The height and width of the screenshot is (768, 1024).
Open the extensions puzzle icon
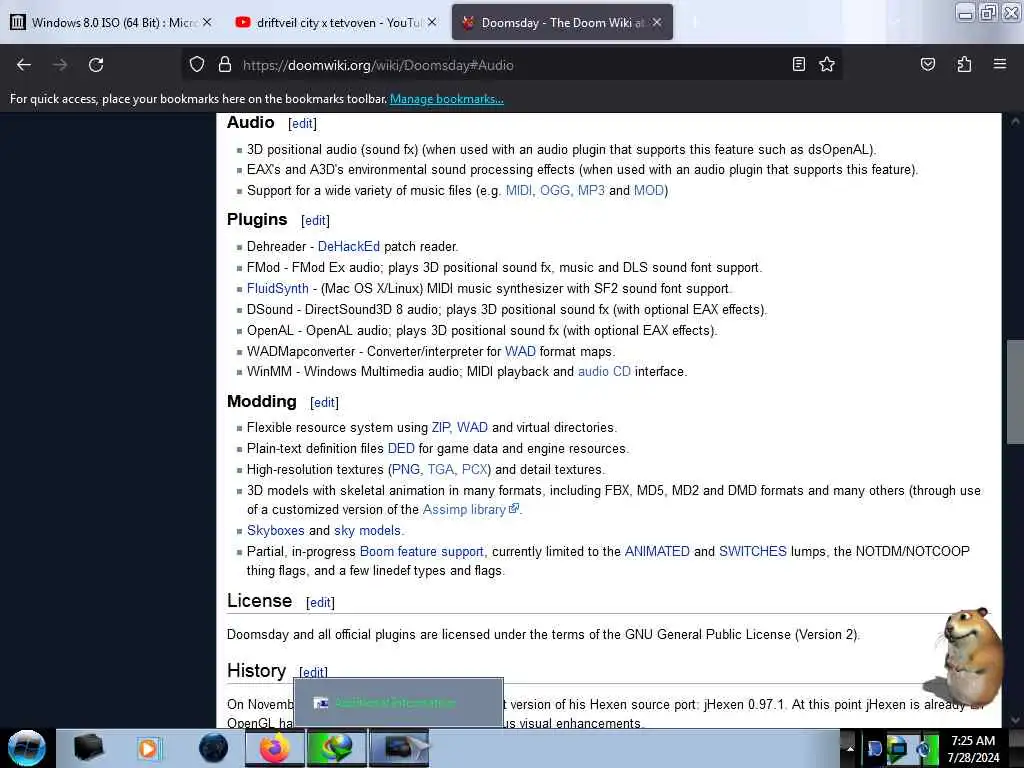click(964, 64)
